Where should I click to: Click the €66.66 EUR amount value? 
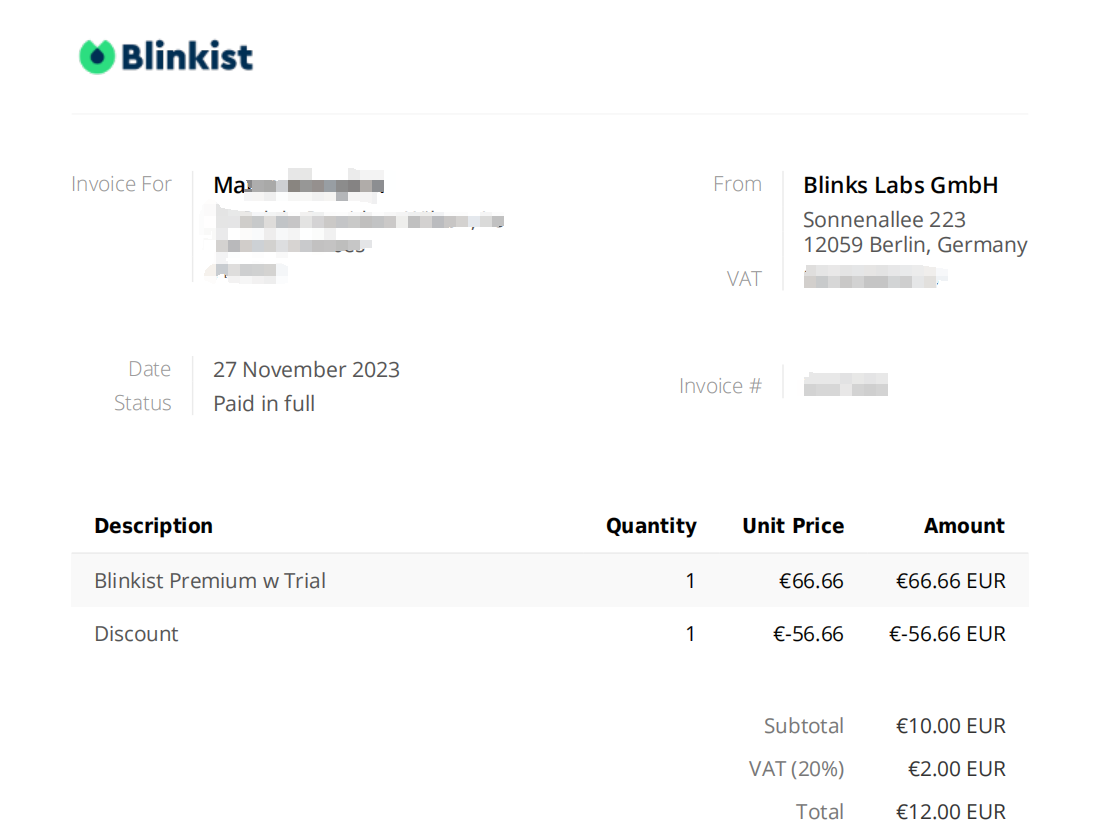pyautogui.click(x=951, y=581)
